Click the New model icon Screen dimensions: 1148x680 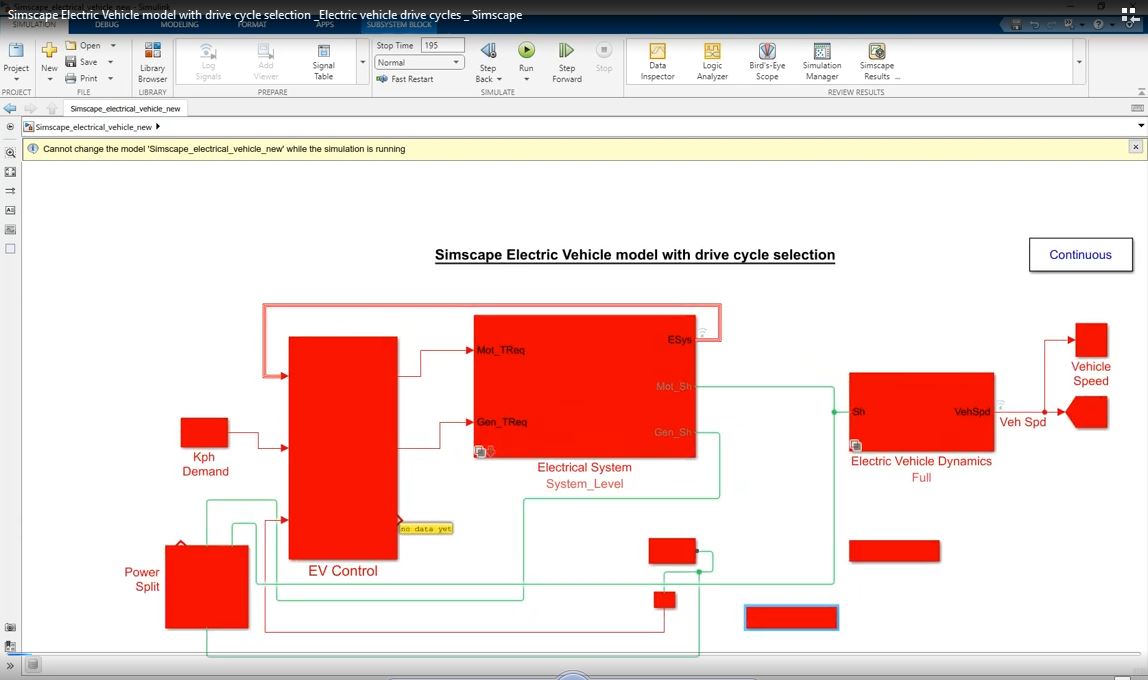(x=49, y=51)
